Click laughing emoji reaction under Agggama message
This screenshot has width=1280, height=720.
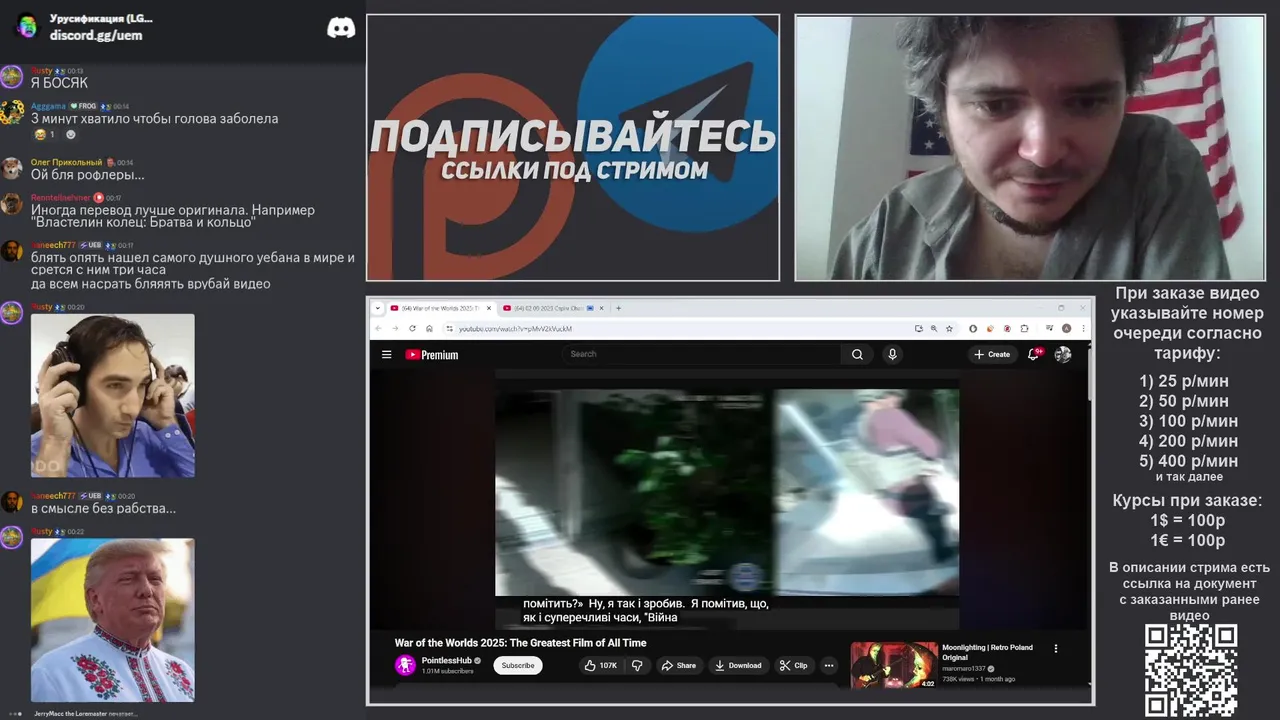click(45, 134)
